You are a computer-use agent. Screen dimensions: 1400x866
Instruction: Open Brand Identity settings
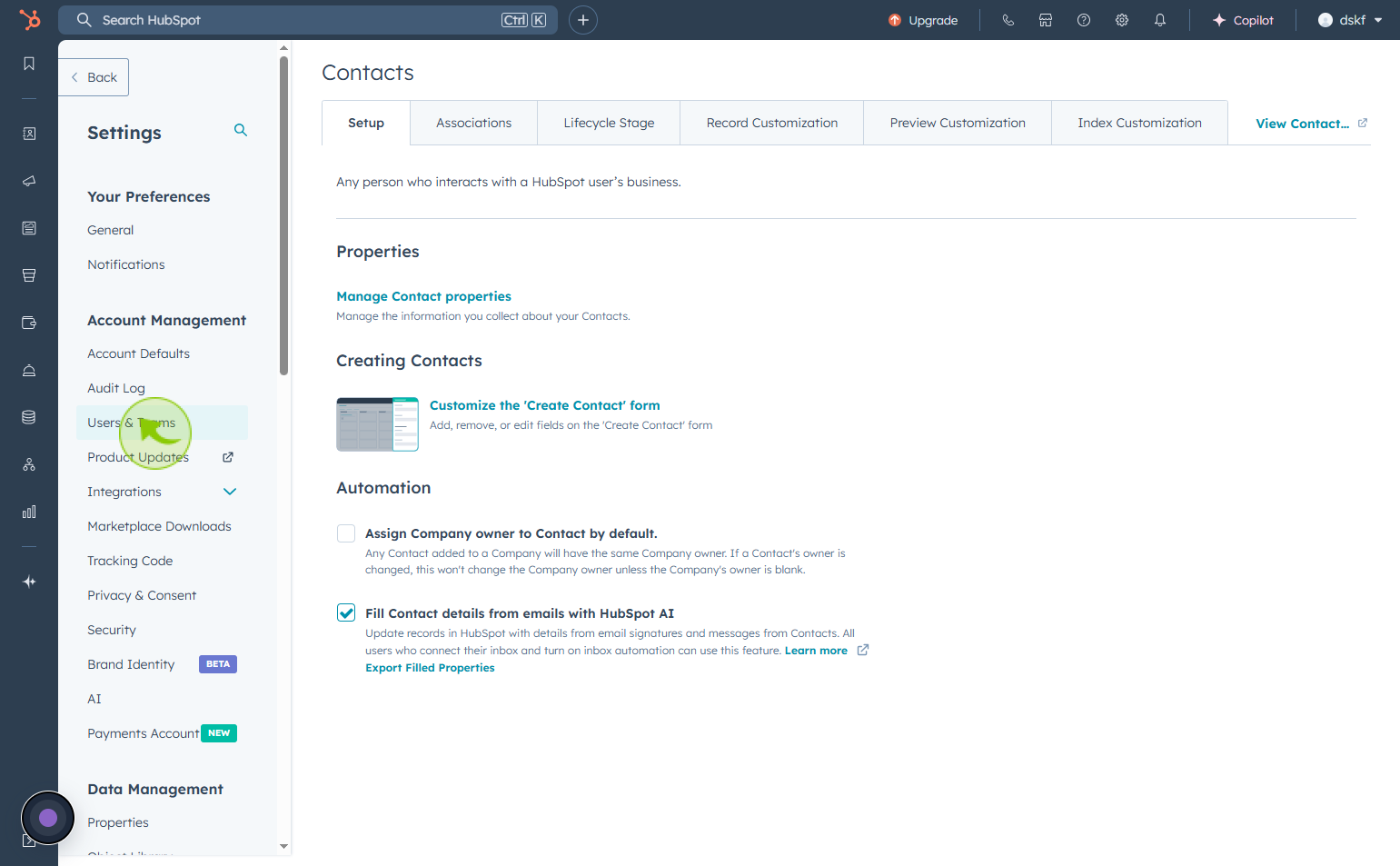click(131, 664)
